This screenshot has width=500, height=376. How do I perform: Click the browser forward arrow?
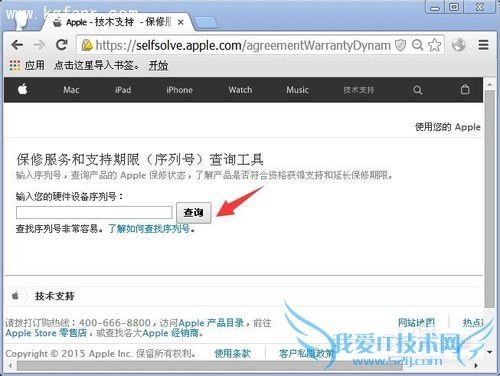coord(39,44)
